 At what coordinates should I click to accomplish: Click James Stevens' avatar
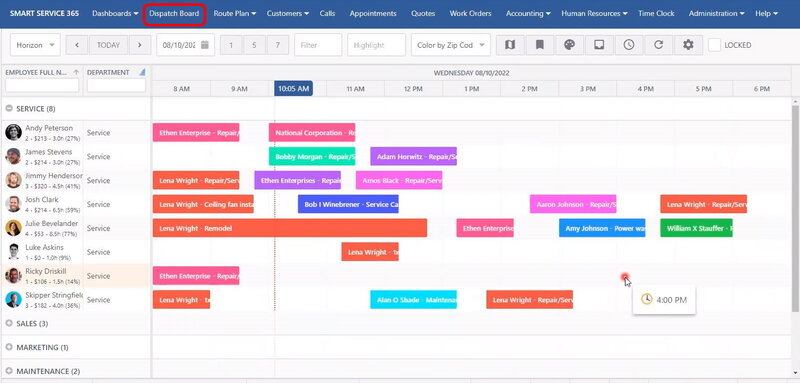tap(13, 156)
